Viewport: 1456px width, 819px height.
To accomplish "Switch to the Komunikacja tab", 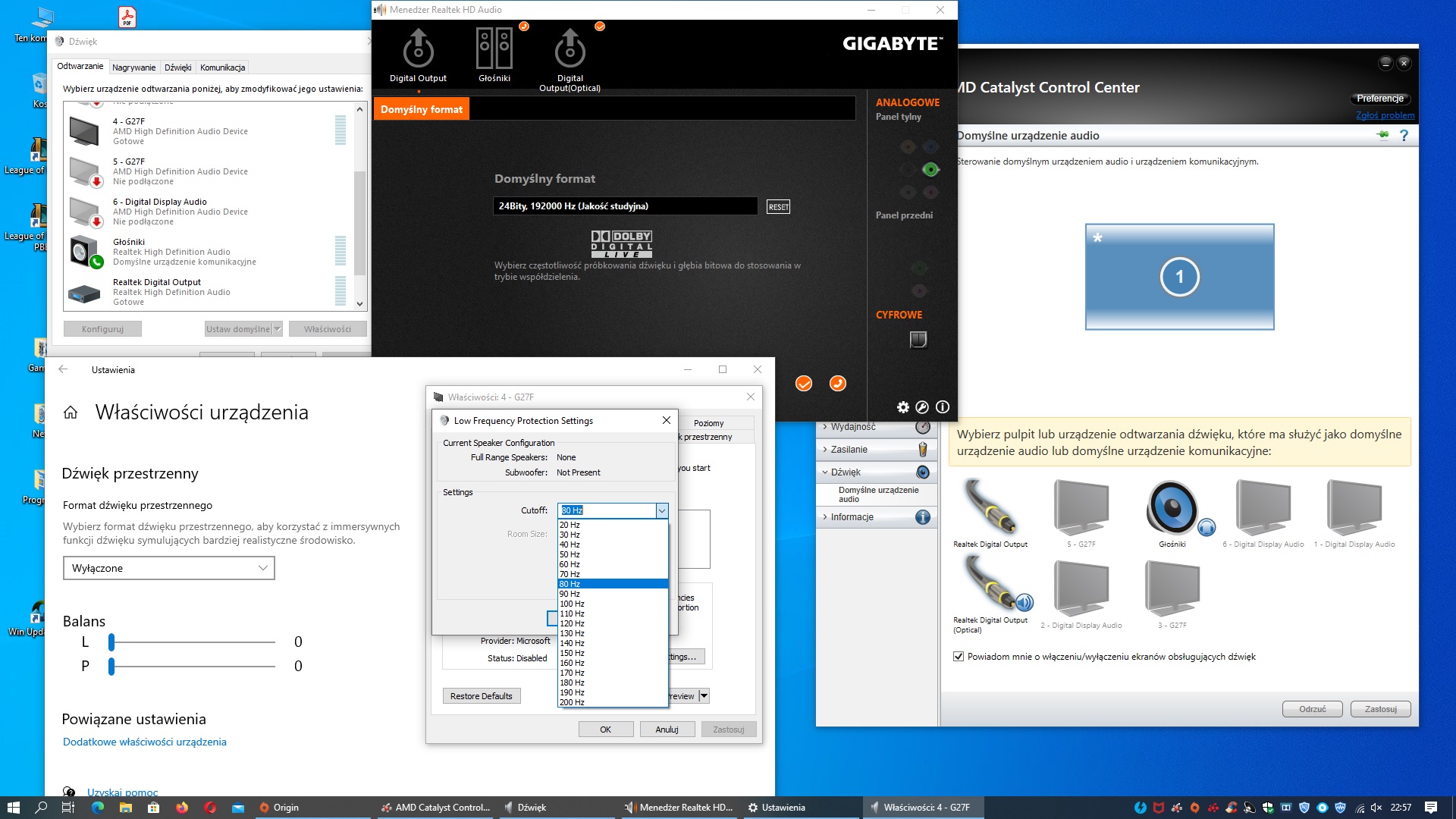I will tap(221, 67).
